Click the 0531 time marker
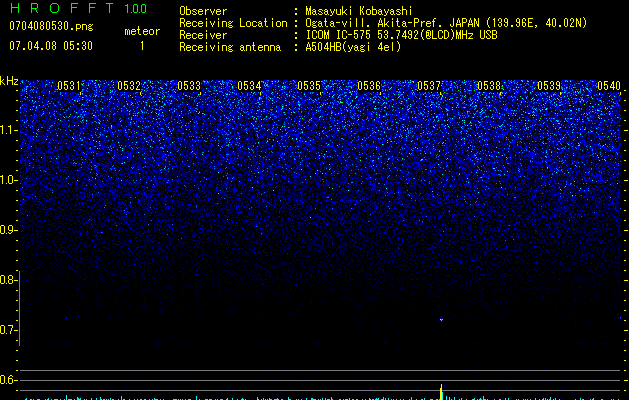This screenshot has width=629, height=400. pos(69,86)
